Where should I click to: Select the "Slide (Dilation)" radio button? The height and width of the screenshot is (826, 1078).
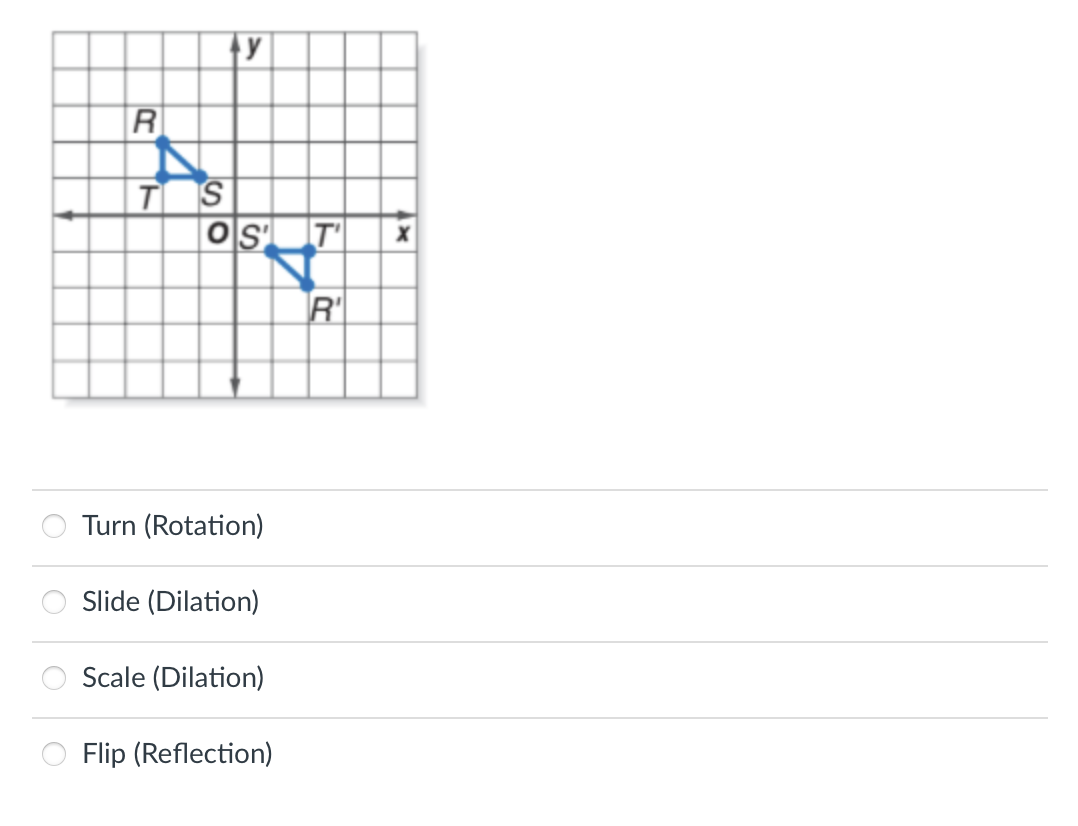pos(54,602)
